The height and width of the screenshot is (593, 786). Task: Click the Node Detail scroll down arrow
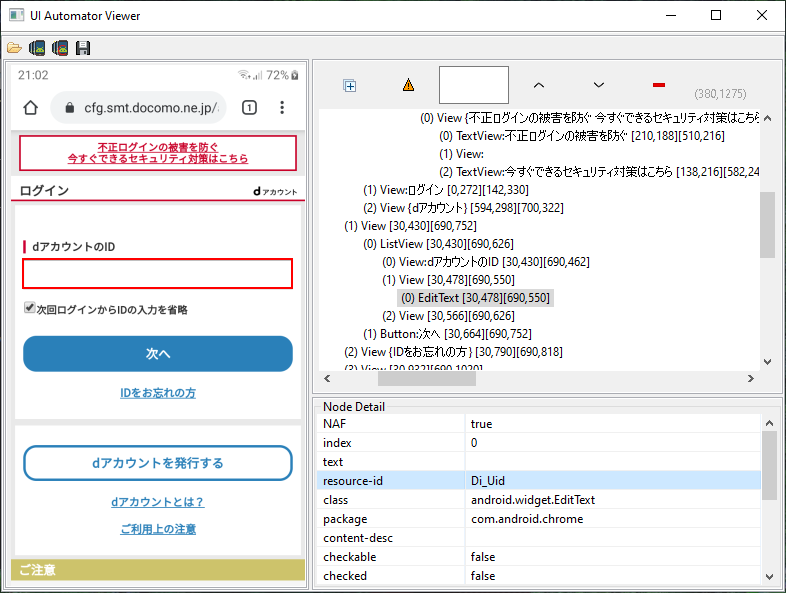coord(769,577)
